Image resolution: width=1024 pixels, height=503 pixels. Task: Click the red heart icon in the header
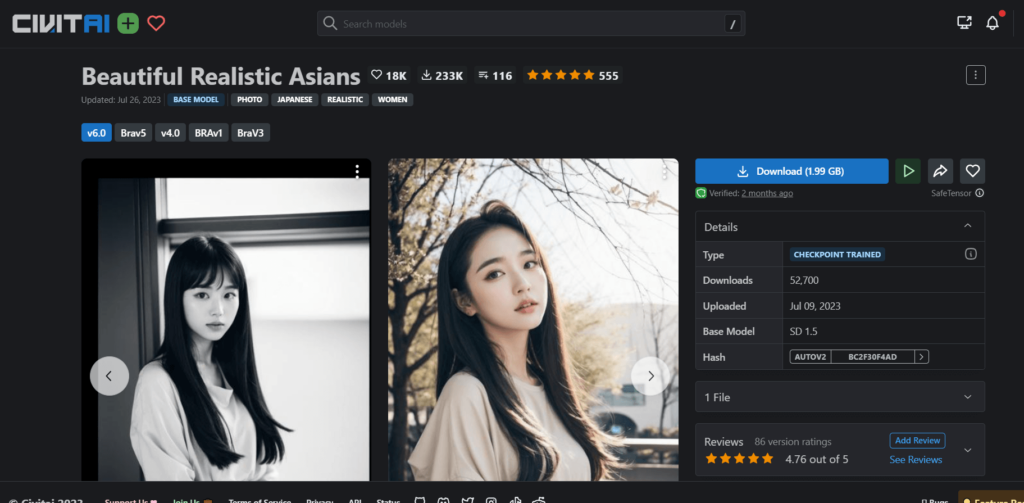(156, 23)
